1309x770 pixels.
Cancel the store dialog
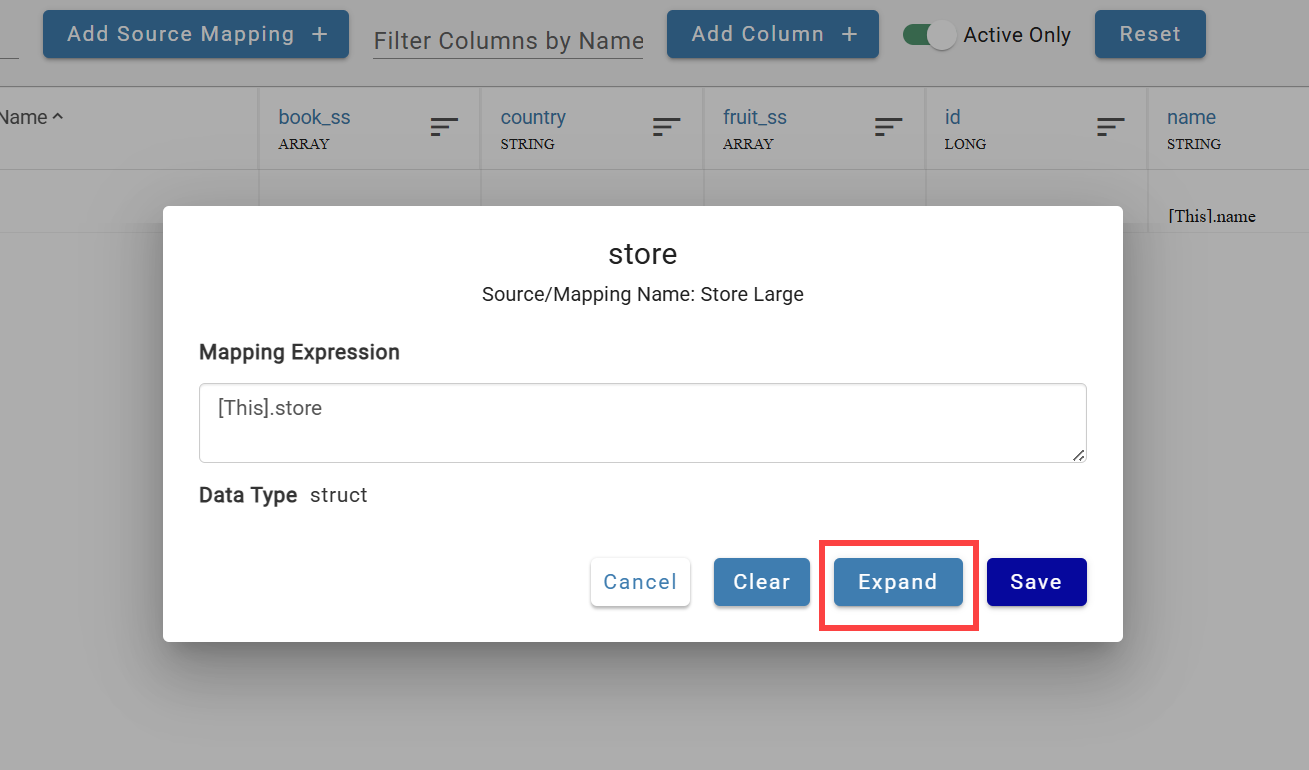click(x=640, y=581)
